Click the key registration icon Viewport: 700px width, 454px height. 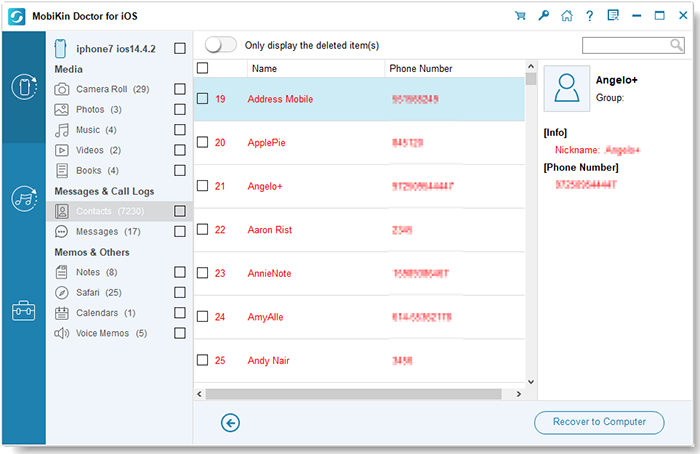(x=543, y=15)
